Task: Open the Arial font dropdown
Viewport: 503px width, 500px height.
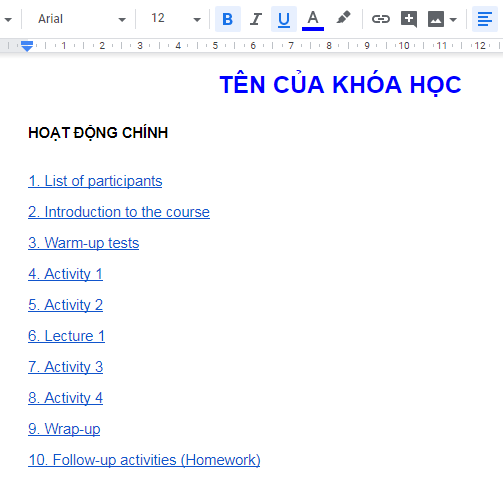Action: point(81,19)
